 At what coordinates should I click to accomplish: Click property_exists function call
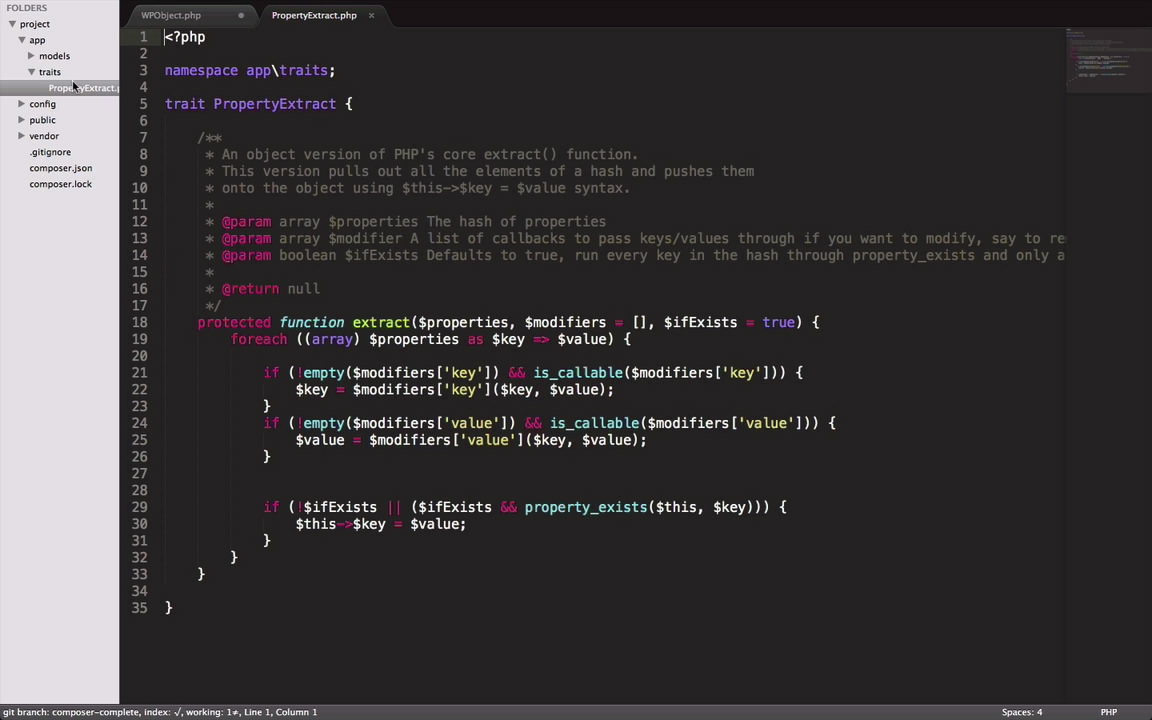586,507
